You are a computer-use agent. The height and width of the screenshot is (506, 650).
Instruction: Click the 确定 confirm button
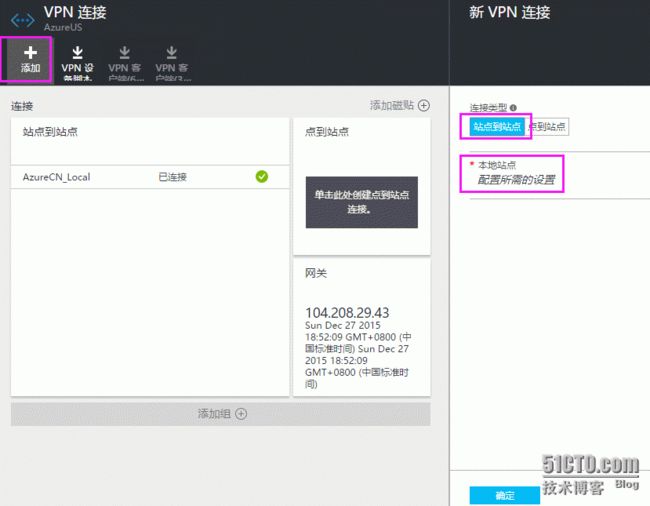pyautogui.click(x=505, y=495)
